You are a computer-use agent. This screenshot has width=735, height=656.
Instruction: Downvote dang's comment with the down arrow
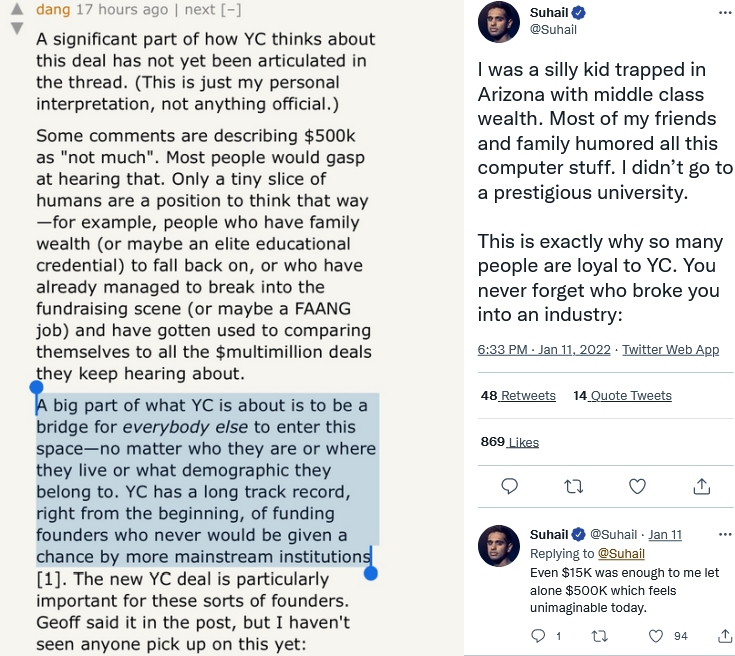16,28
